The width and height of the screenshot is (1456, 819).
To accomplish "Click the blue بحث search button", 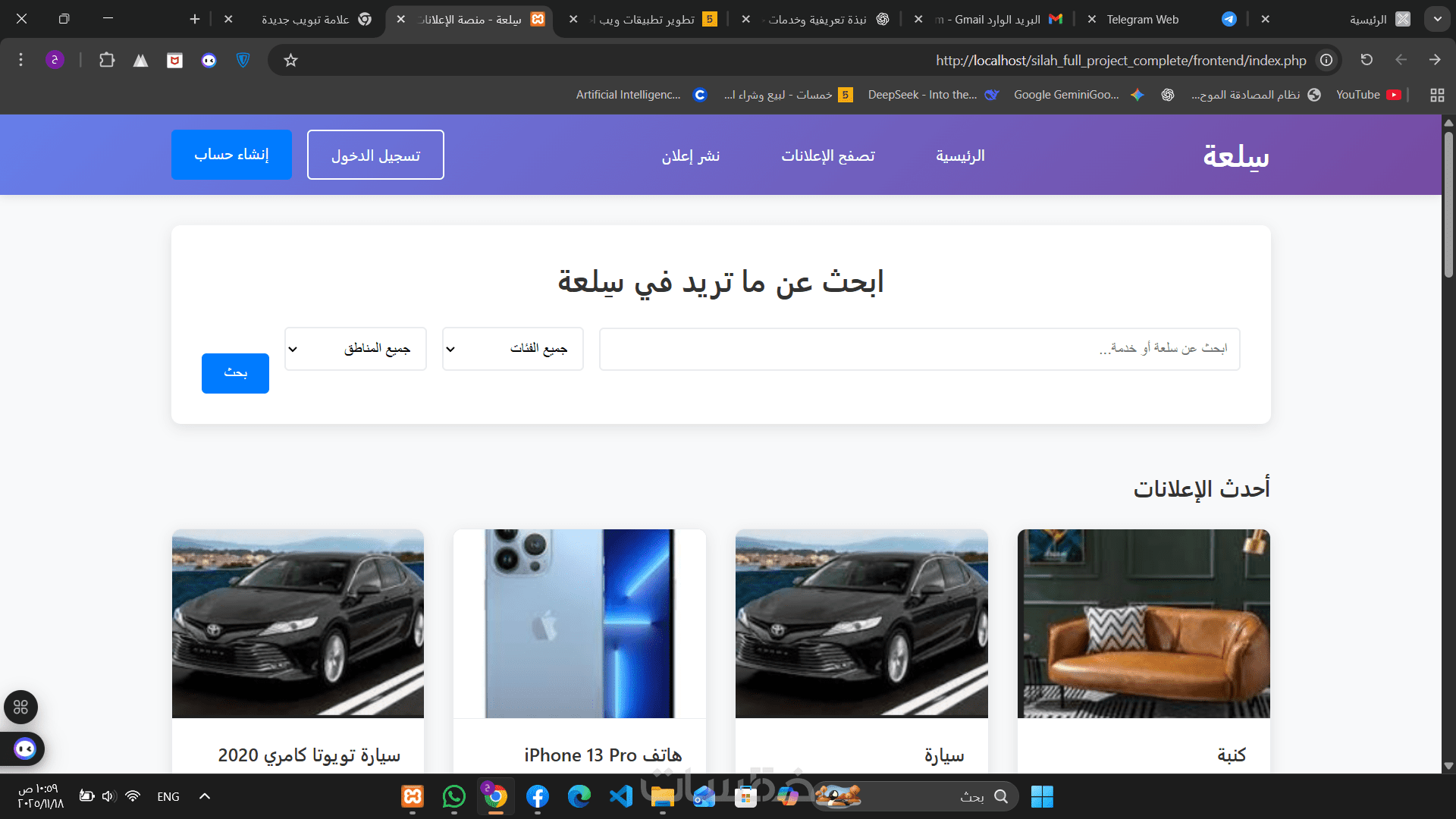I will click(235, 373).
